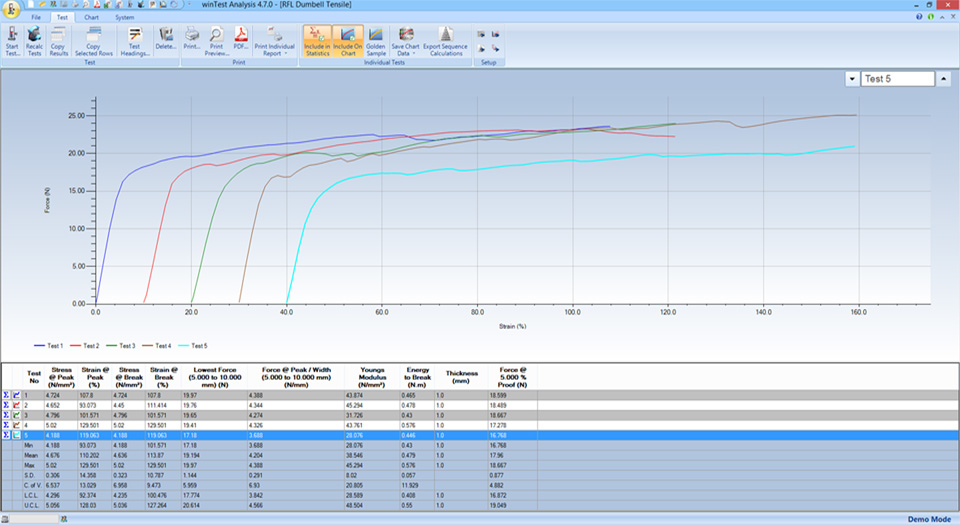This screenshot has width=960, height=525.
Task: Click the Mean row label
Action: pyautogui.click(x=31, y=455)
